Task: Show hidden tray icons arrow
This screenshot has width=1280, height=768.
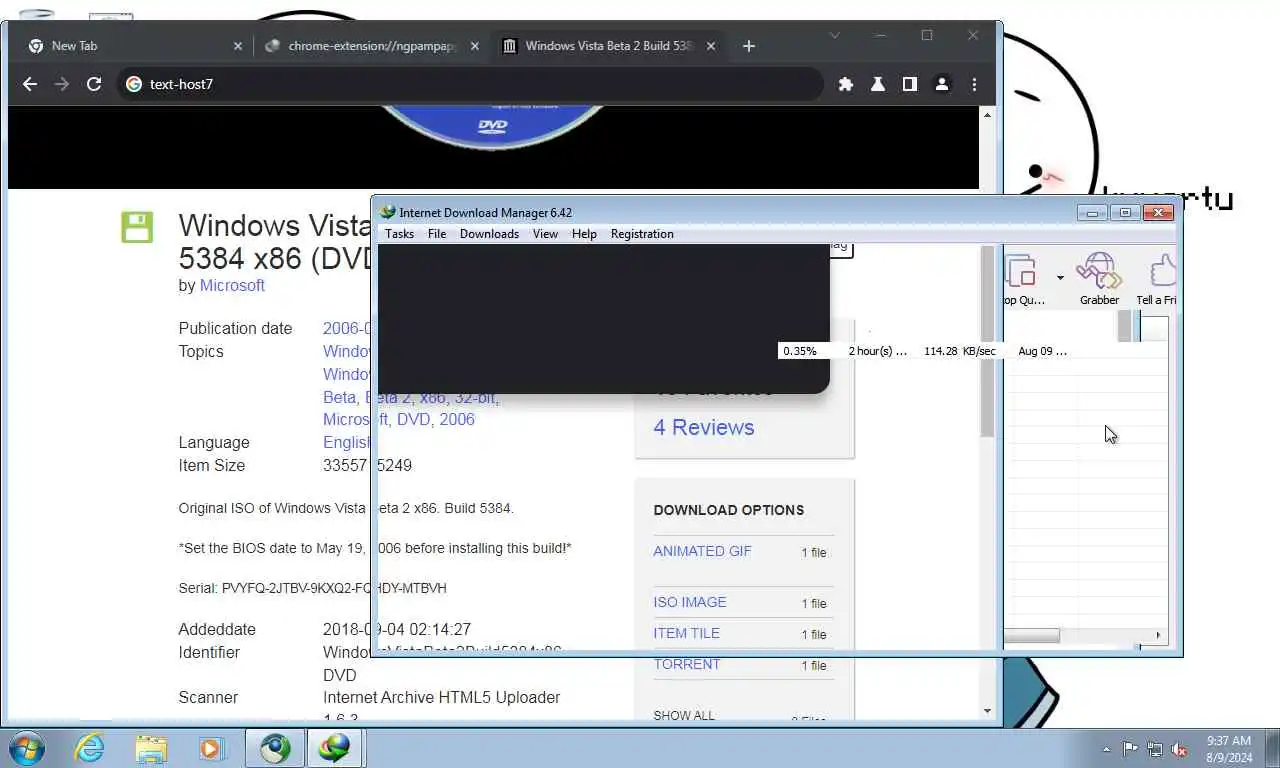Action: pyautogui.click(x=1106, y=749)
